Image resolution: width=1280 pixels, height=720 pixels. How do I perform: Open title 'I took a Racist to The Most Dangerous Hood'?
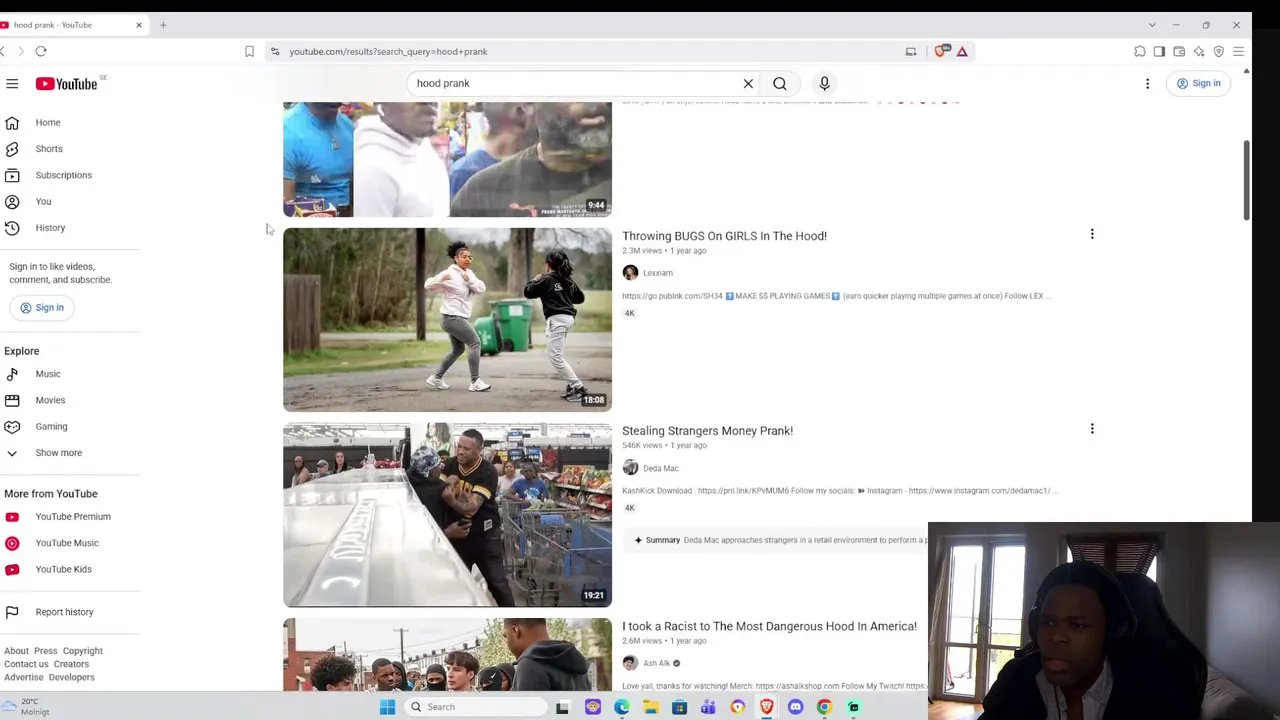point(769,626)
